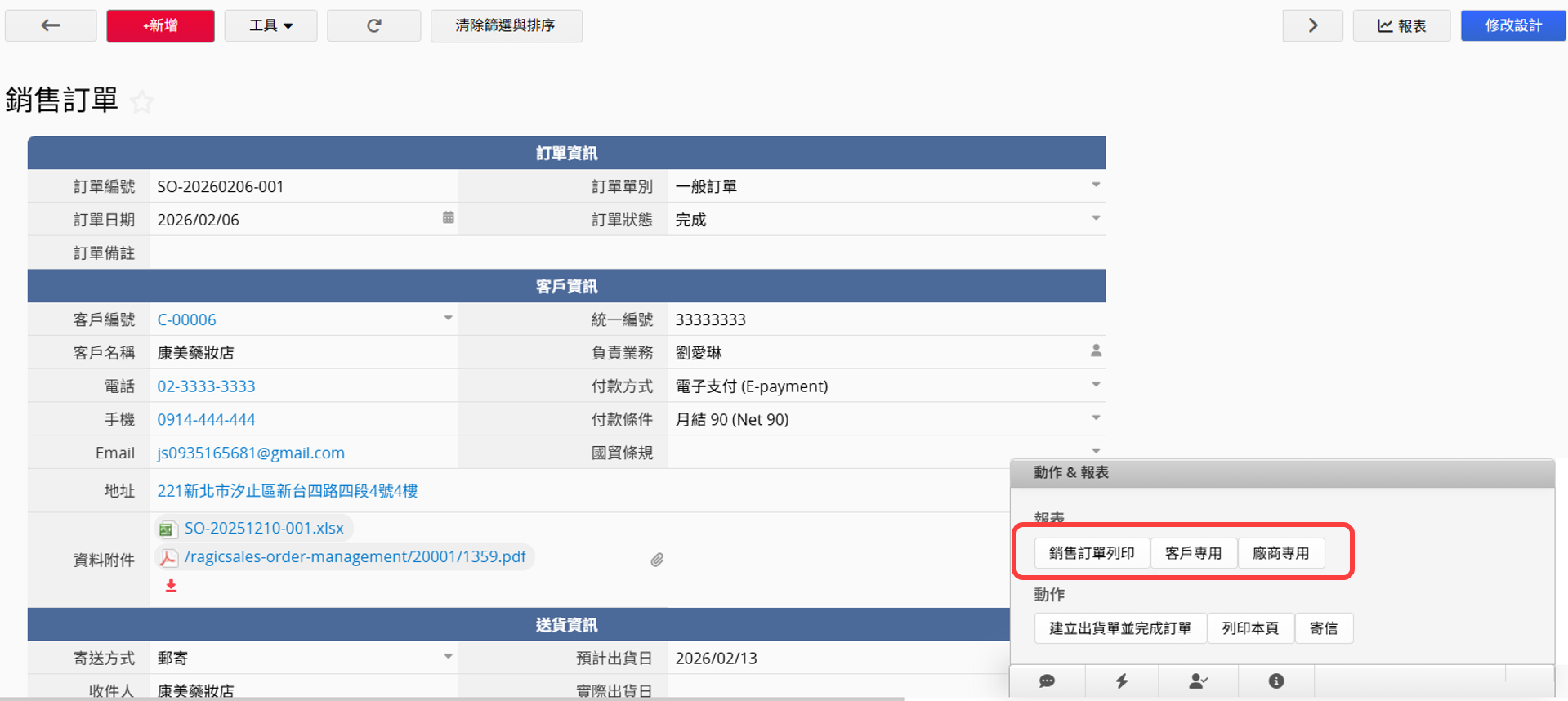Open the 工具 menu
The image size is (1568, 701).
(270, 25)
